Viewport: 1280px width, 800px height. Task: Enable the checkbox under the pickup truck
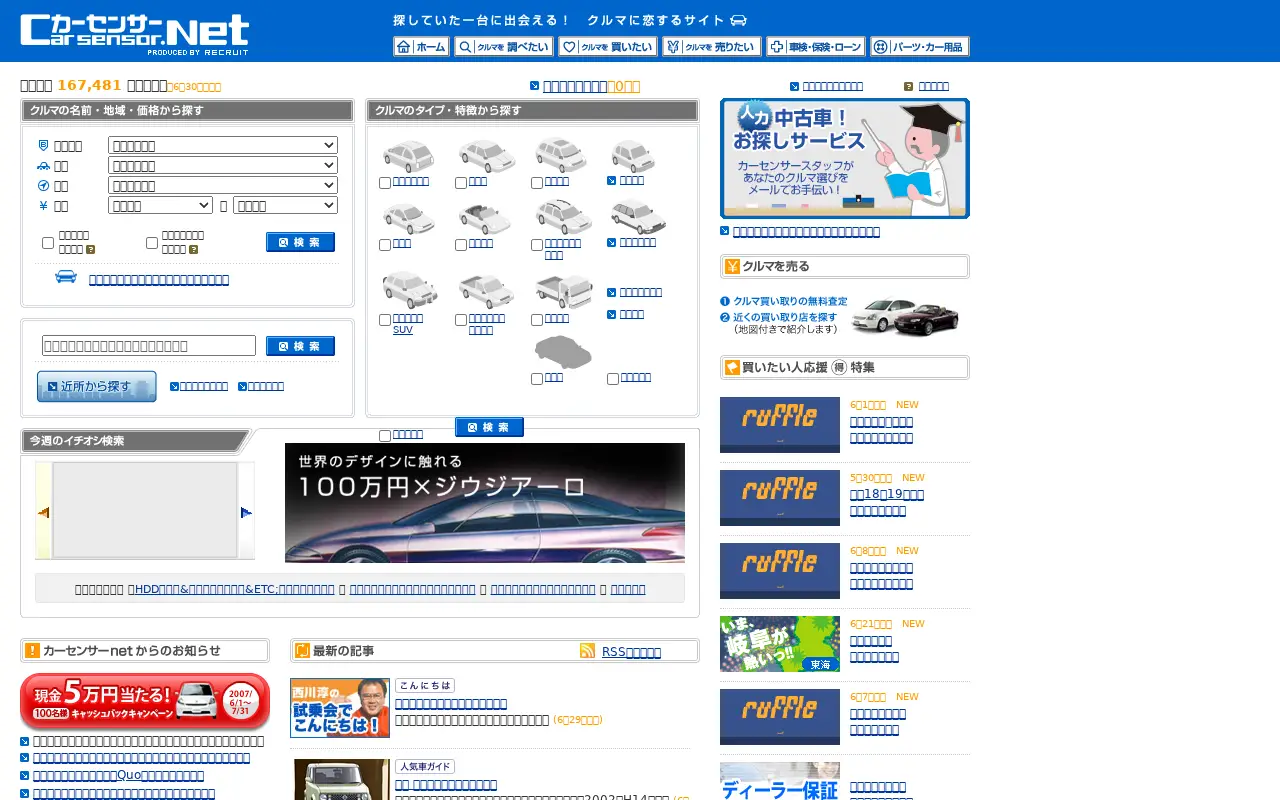[x=461, y=320]
